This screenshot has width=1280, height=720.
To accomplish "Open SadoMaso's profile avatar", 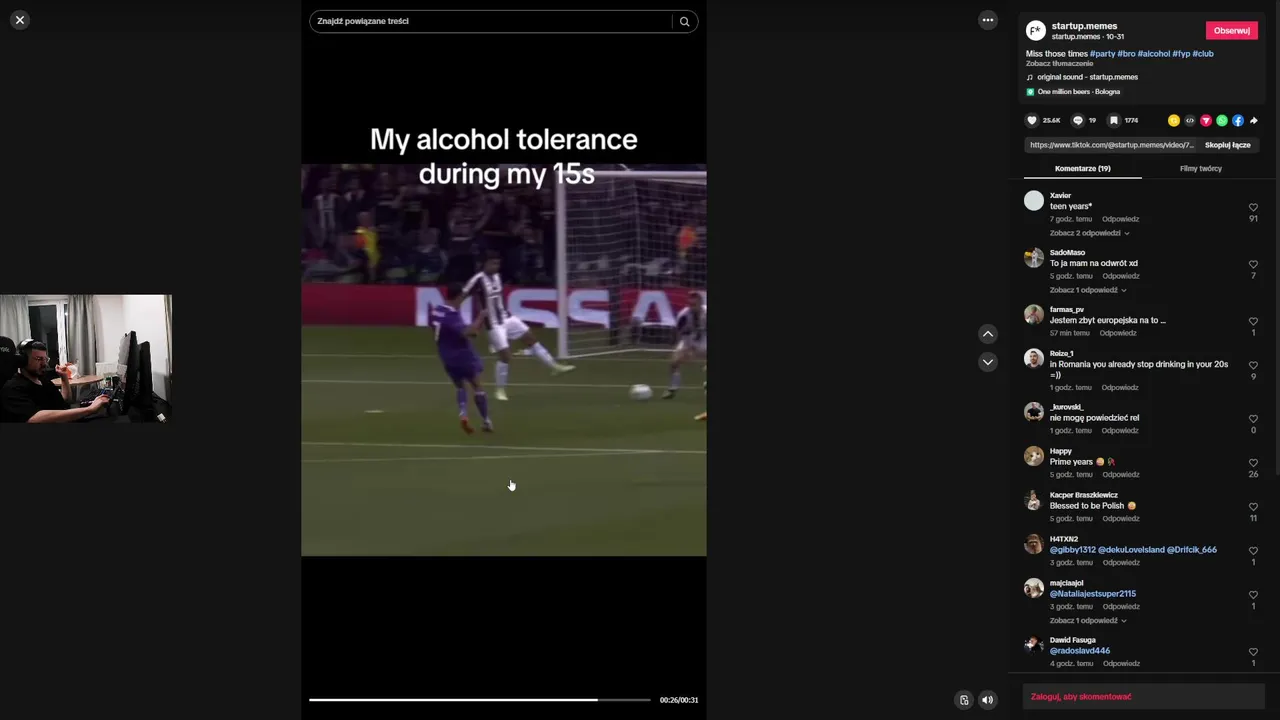I will (1034, 257).
